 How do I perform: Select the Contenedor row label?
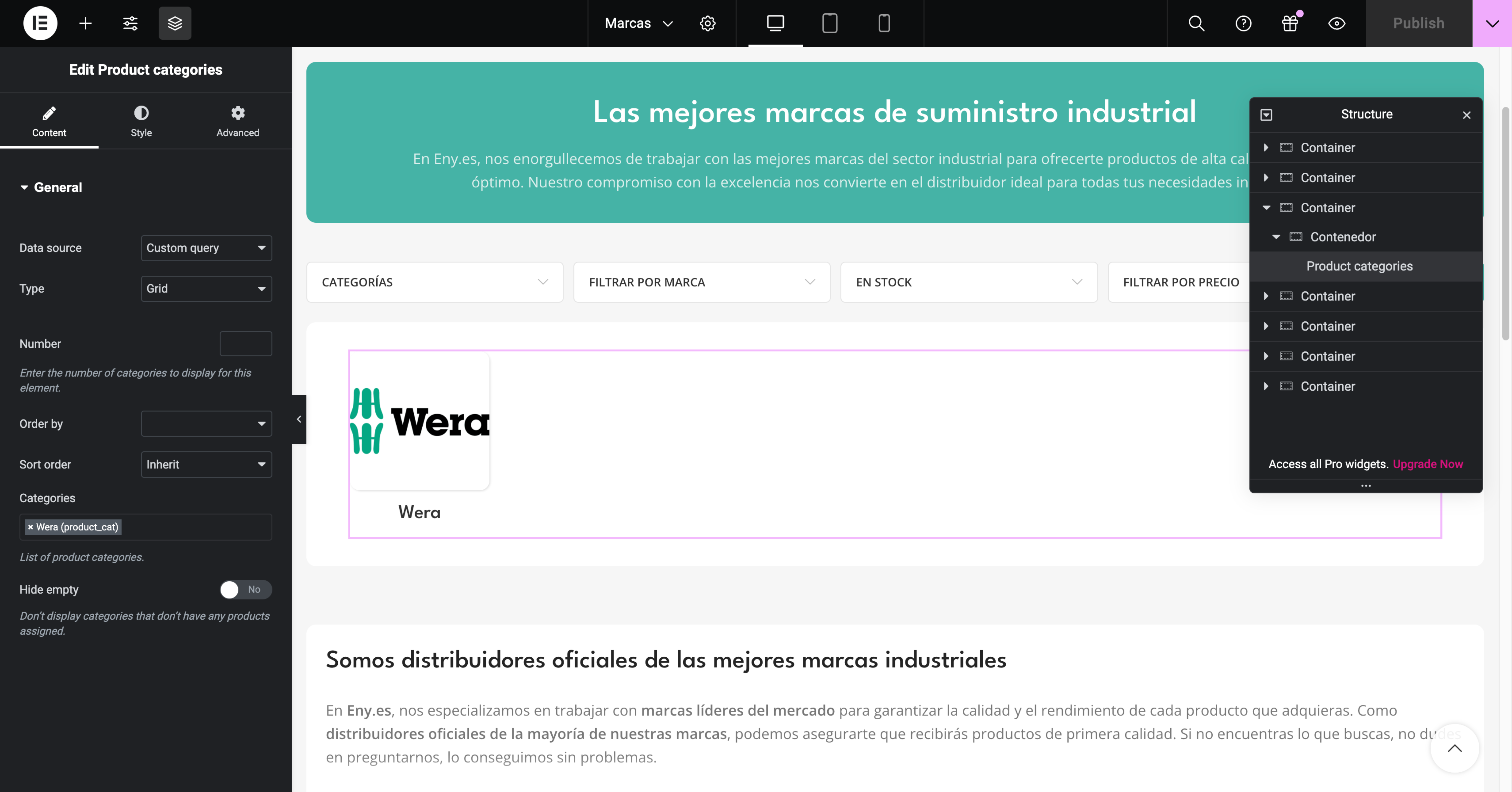(1343, 237)
